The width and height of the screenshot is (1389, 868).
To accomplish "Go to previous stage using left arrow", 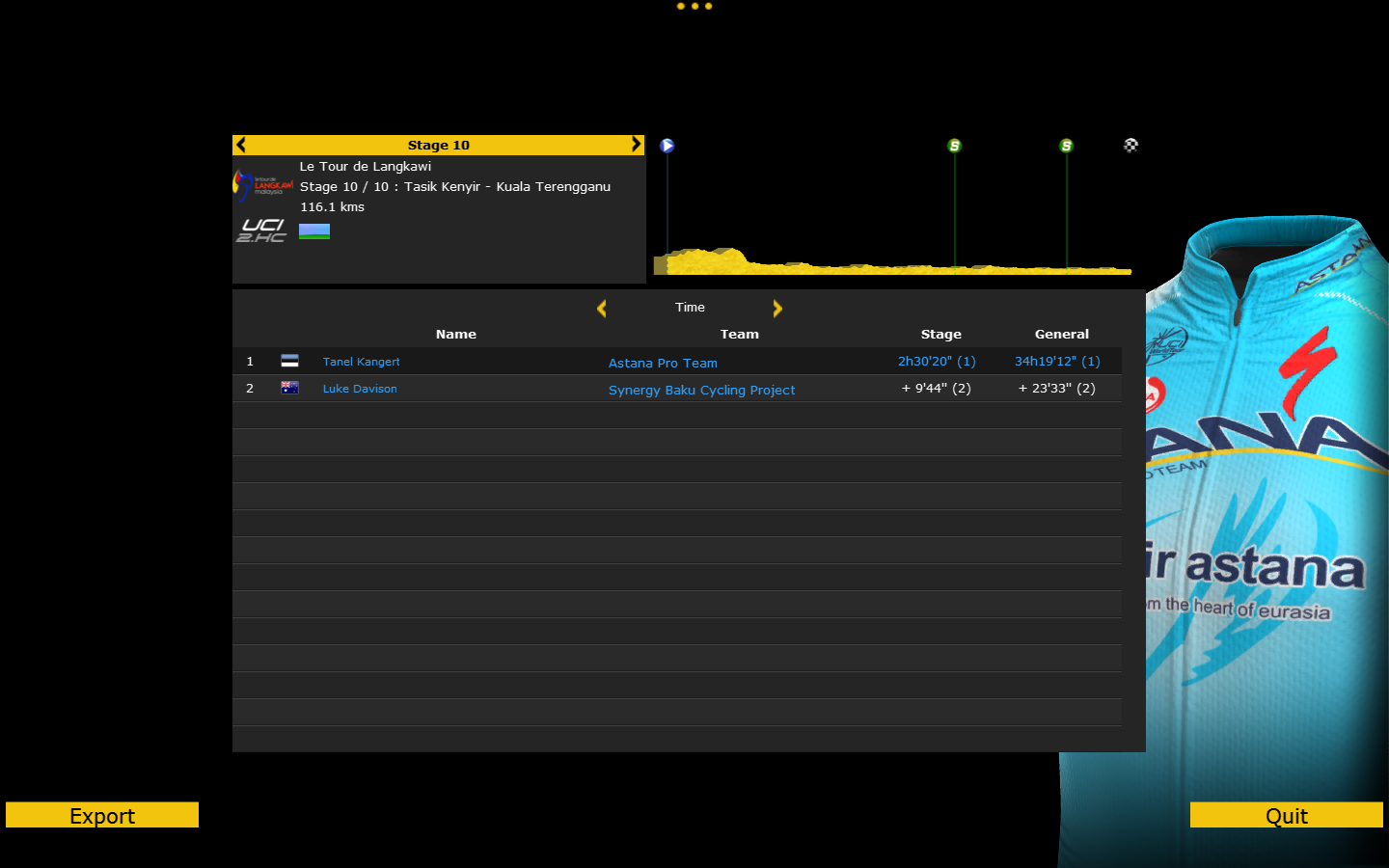I will [x=241, y=145].
